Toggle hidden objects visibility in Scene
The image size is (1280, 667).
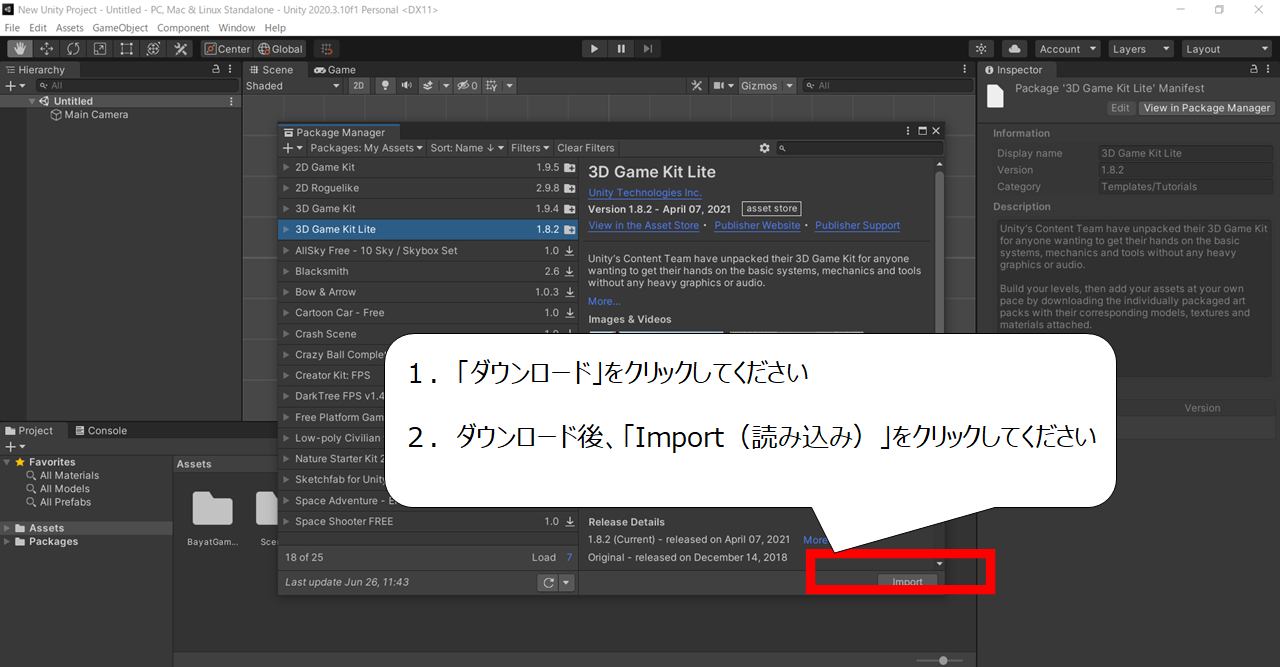coord(466,86)
